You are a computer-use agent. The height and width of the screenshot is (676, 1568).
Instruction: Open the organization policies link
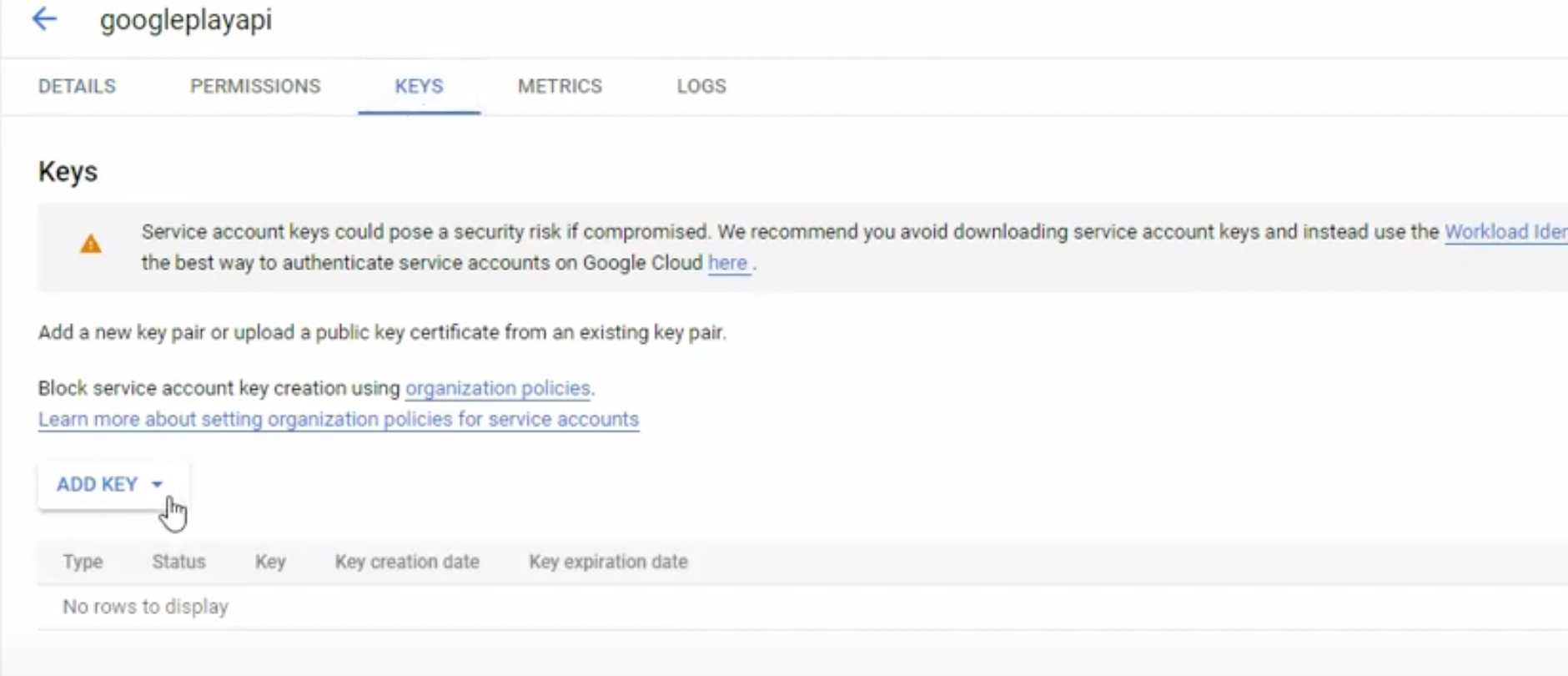point(498,388)
